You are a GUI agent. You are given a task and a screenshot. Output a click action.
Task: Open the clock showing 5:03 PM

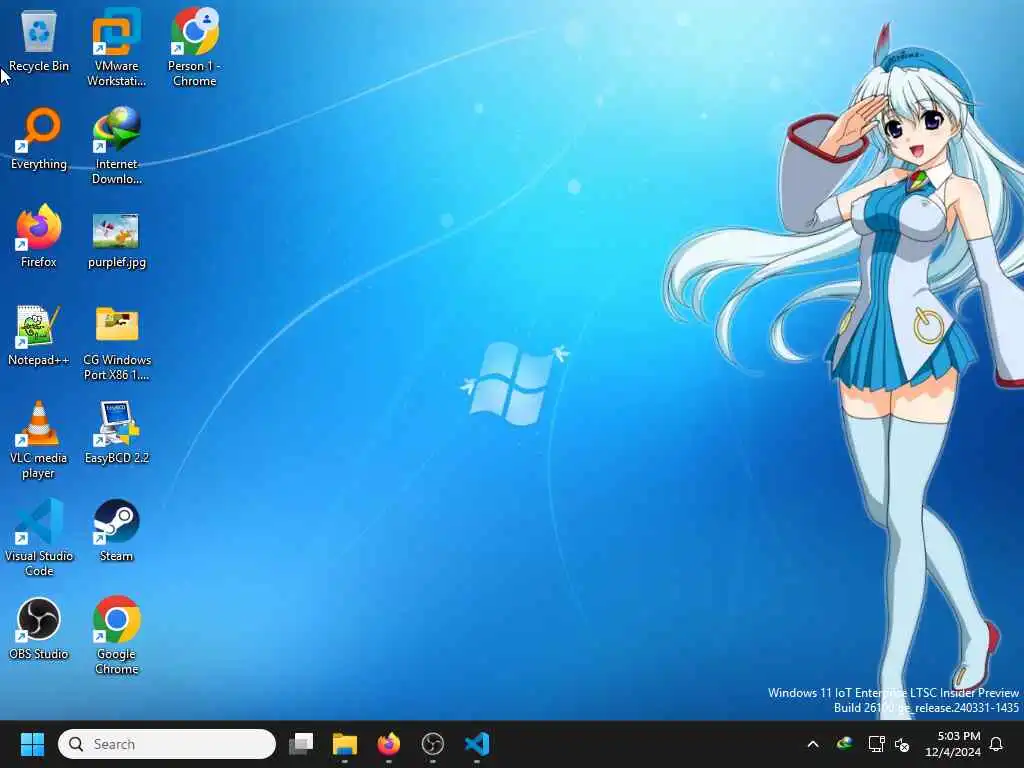(x=953, y=744)
